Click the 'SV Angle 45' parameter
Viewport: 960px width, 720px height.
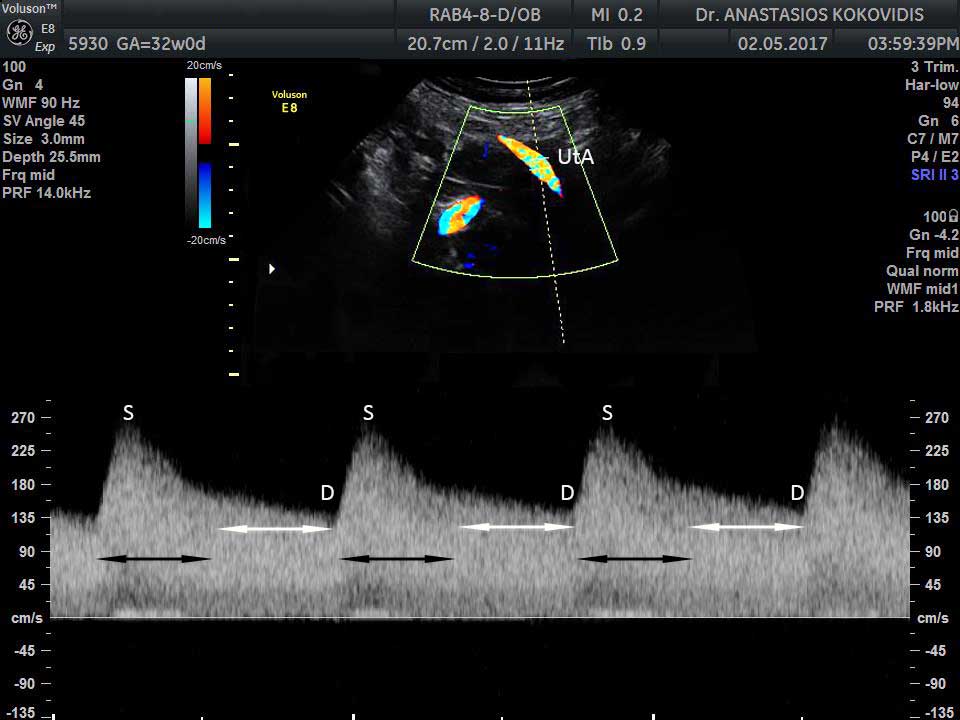tap(43, 121)
